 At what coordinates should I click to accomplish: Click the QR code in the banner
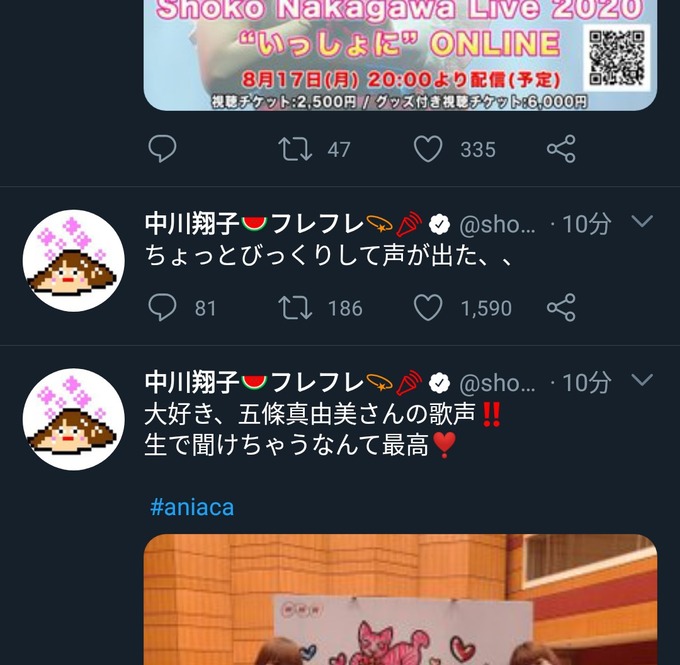click(x=617, y=57)
